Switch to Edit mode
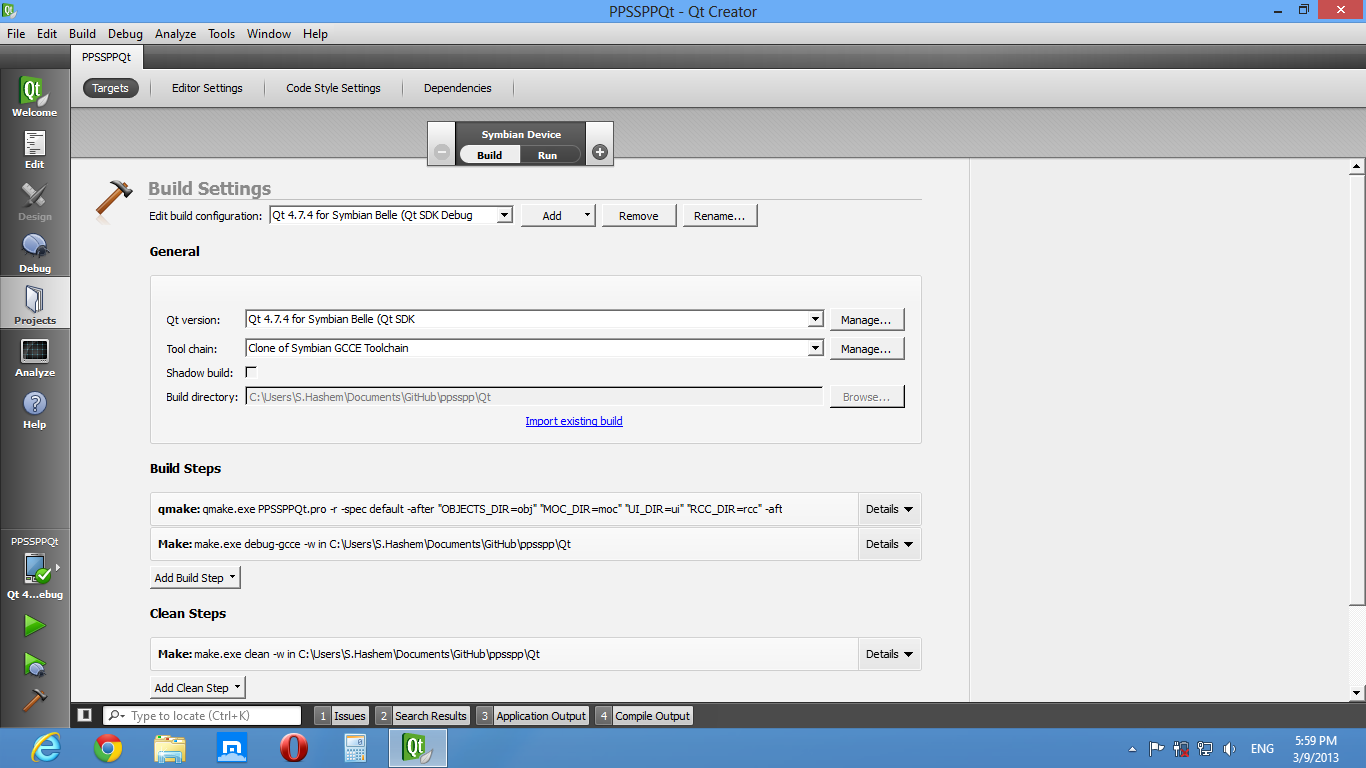Image resolution: width=1366 pixels, height=768 pixels. coord(35,149)
